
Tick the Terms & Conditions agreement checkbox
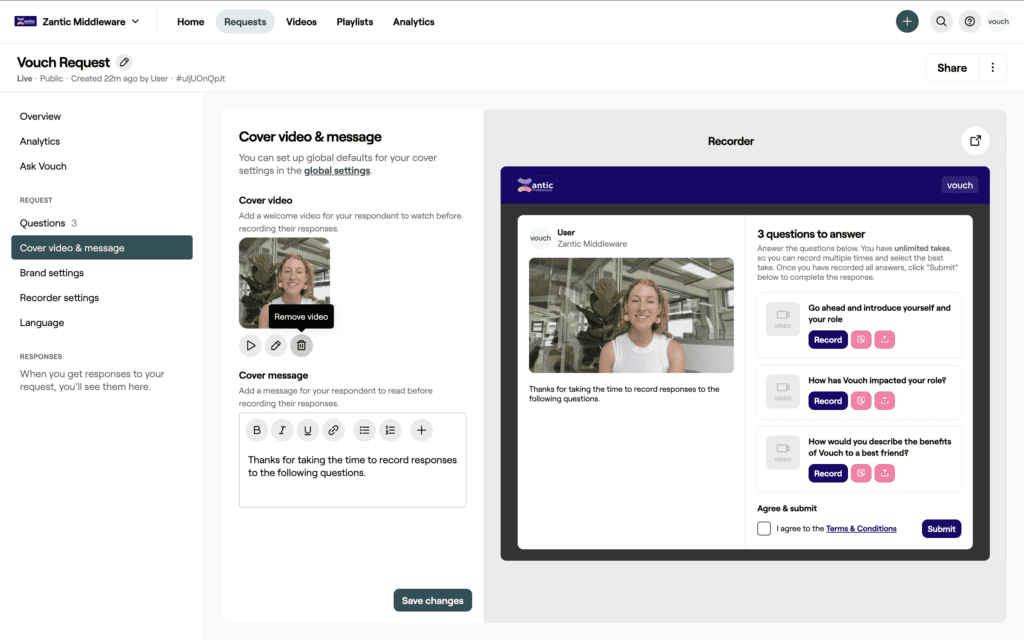click(763, 529)
